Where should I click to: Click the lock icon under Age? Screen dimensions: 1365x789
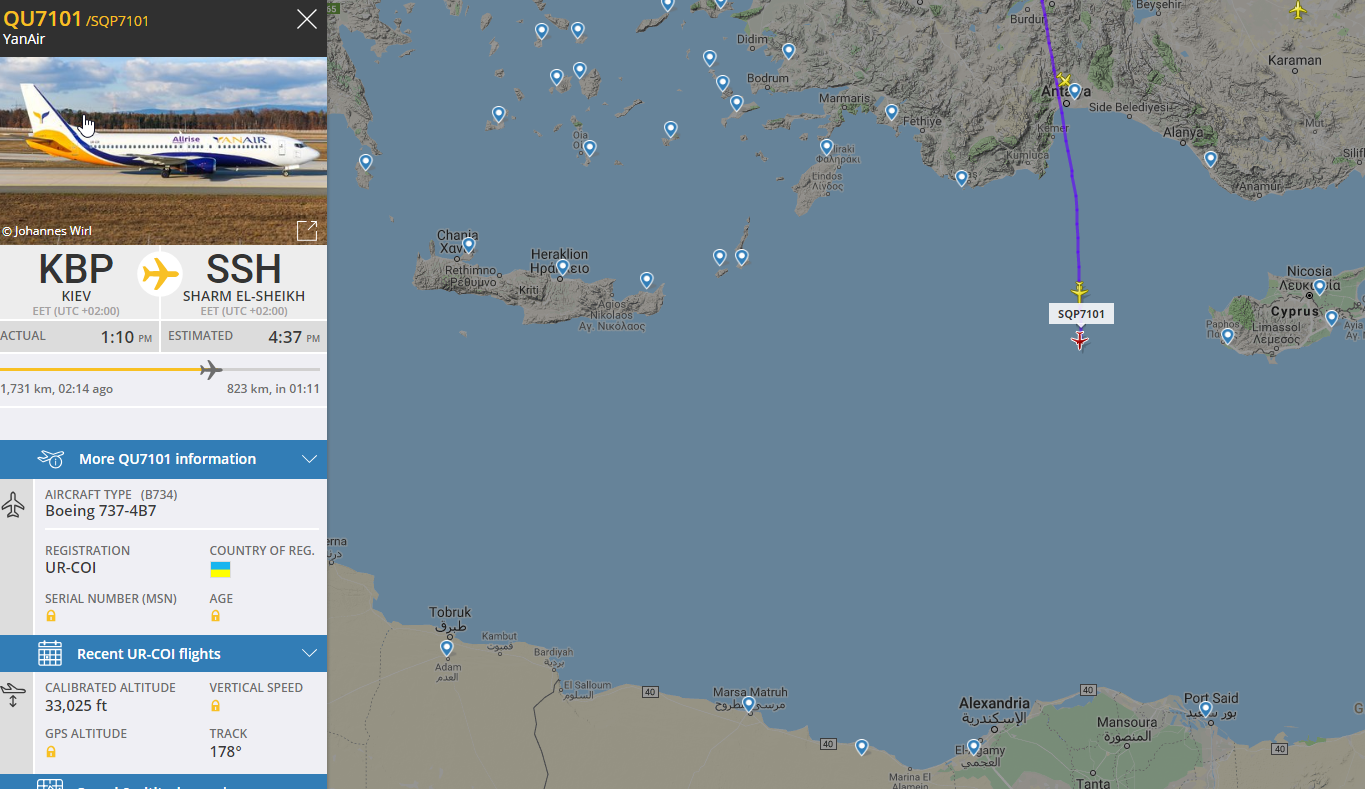click(215, 616)
